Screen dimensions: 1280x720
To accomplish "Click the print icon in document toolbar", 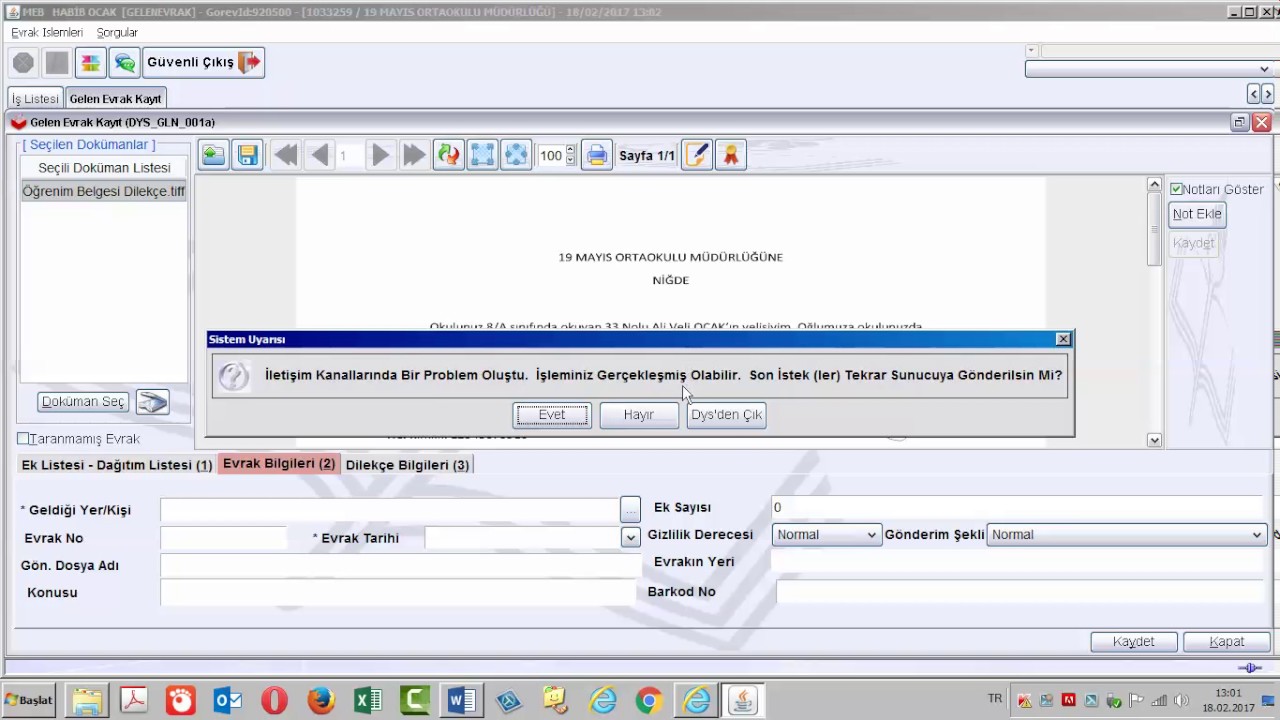I will tap(596, 155).
